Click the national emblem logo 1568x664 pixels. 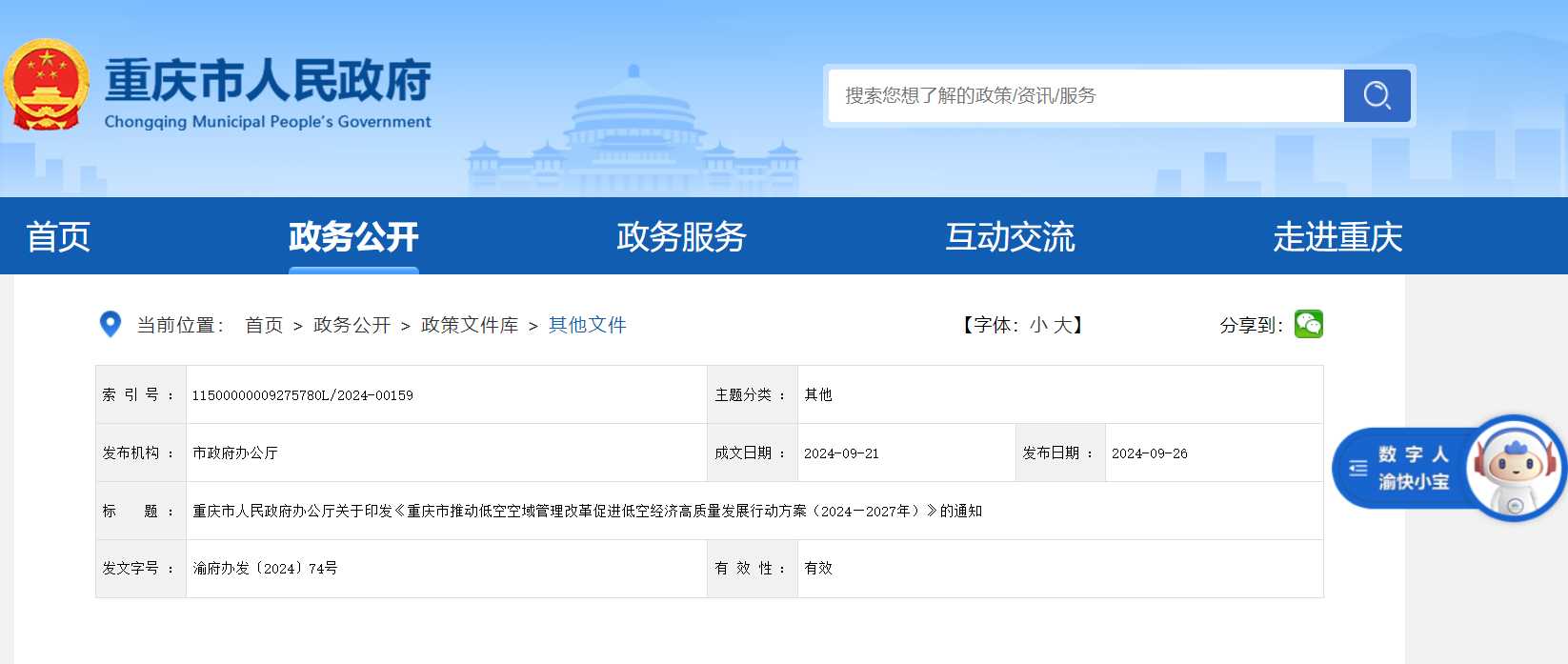(x=46, y=85)
